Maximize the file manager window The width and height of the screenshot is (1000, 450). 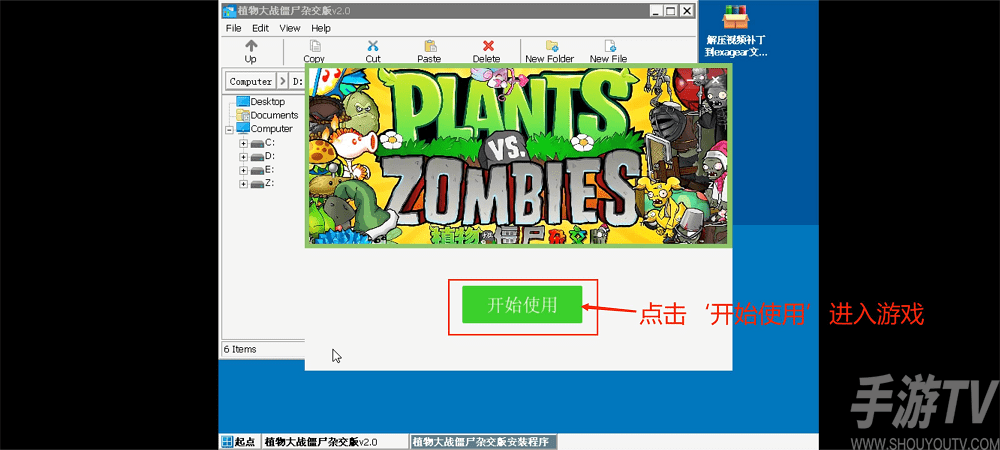pyautogui.click(x=670, y=11)
